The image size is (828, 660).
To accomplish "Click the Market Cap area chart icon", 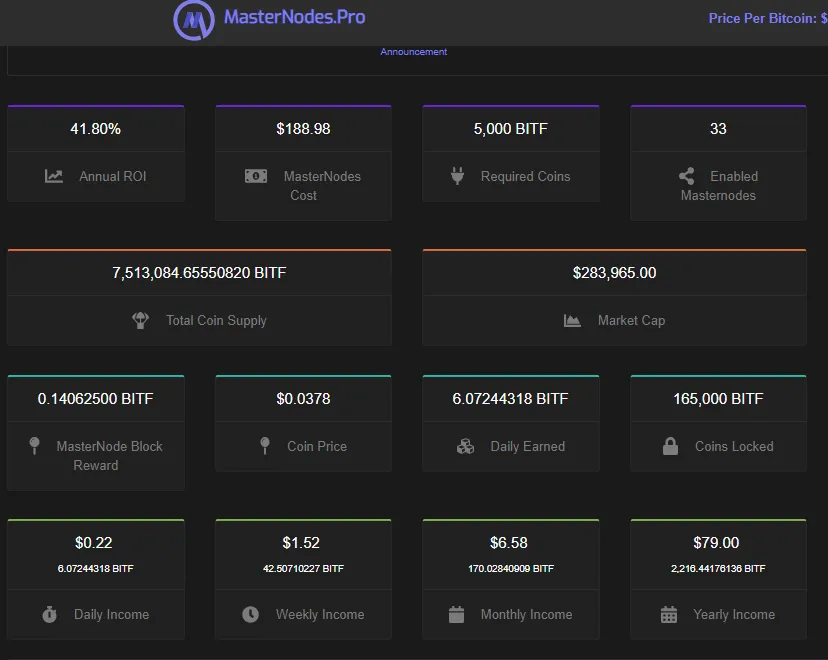I will pos(572,320).
